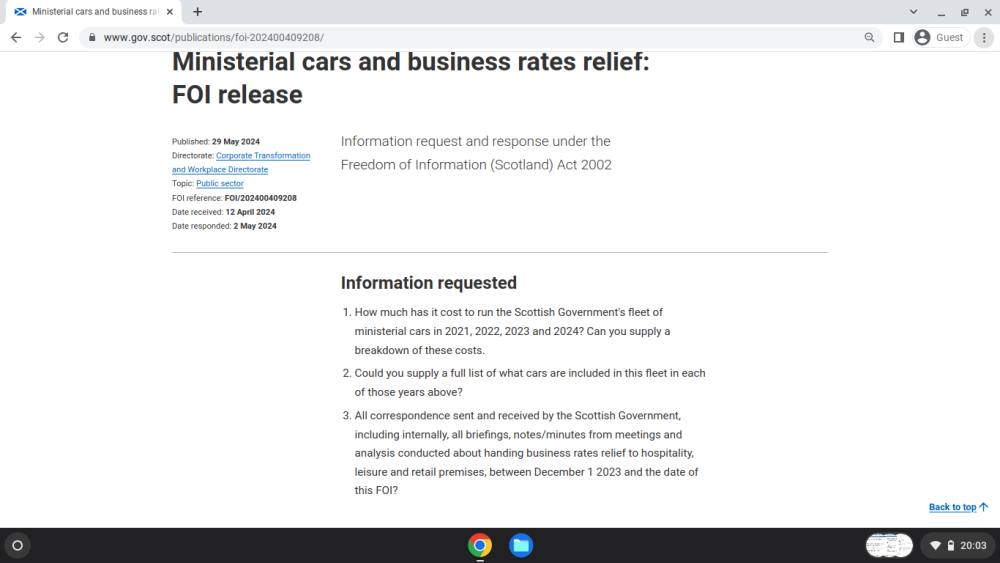Open the Guest profile menu

coord(940,38)
